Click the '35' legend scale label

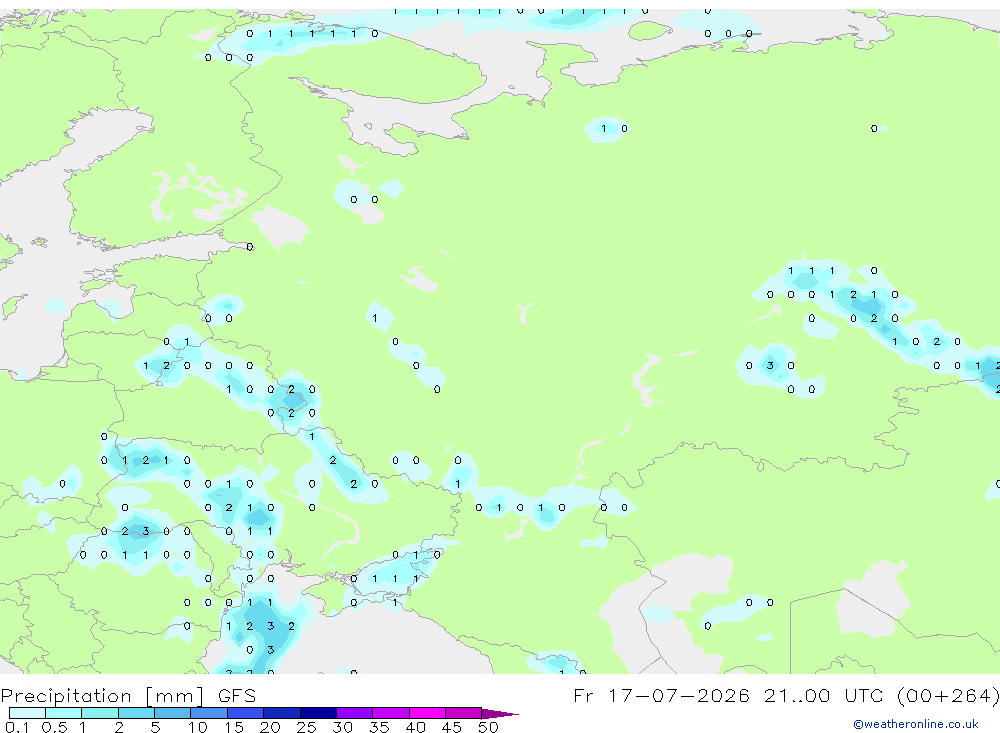(x=379, y=727)
